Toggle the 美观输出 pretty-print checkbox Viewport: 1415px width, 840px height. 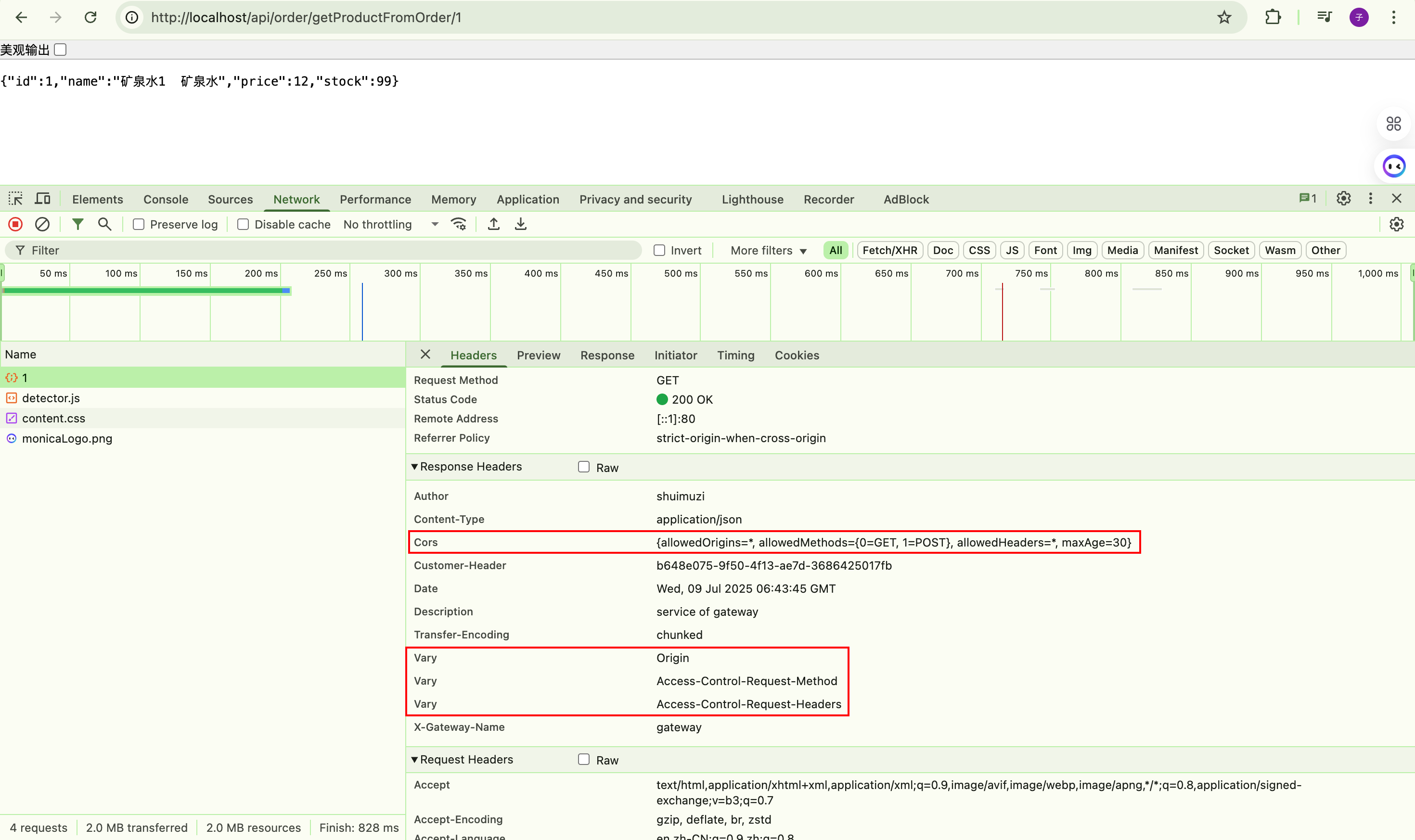point(61,50)
